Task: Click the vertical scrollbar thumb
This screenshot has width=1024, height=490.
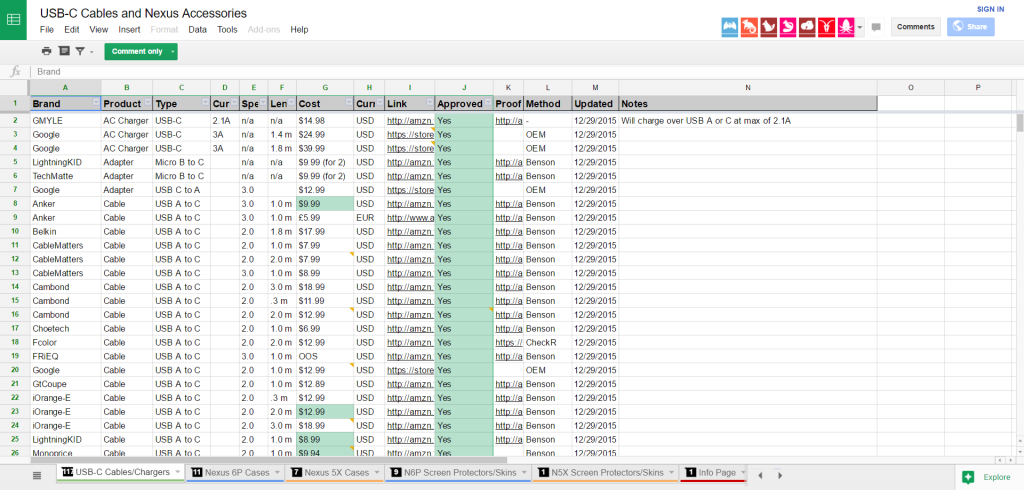Action: (1019, 123)
